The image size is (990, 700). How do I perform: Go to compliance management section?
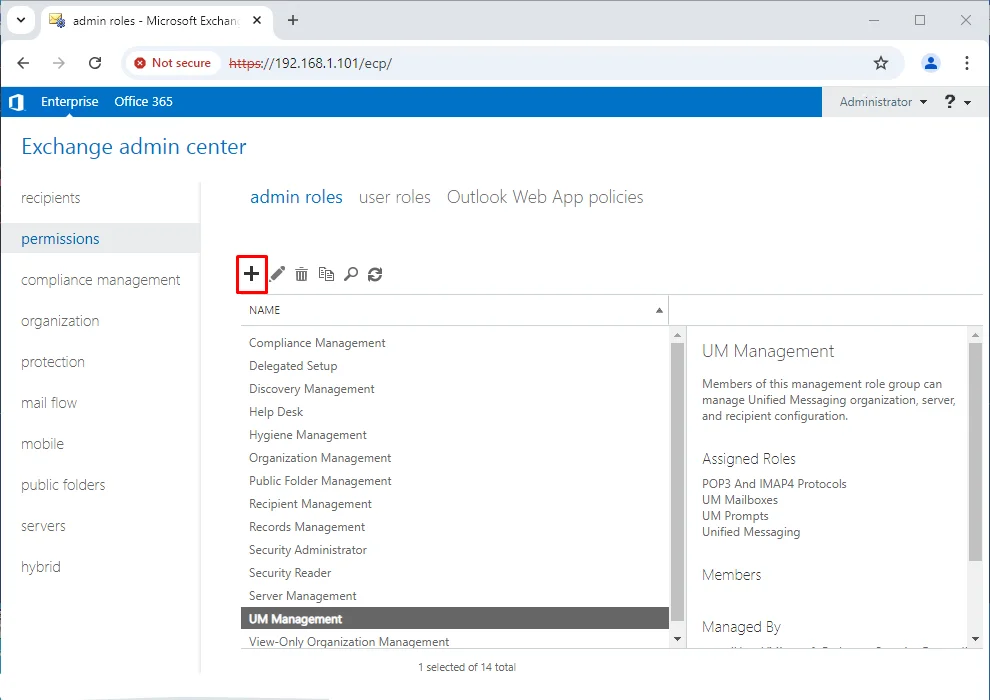101,280
